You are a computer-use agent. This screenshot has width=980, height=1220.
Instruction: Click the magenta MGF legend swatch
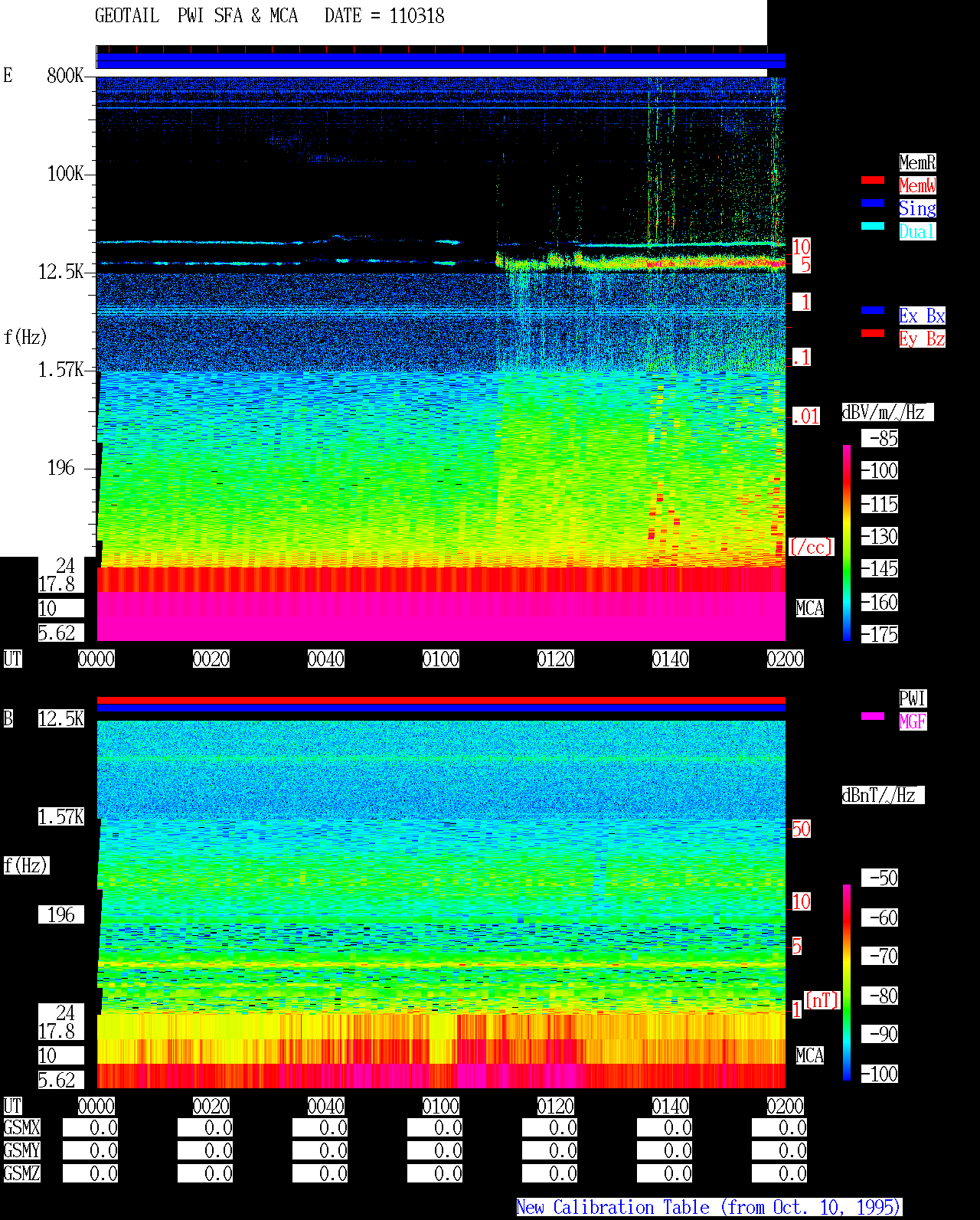(873, 716)
